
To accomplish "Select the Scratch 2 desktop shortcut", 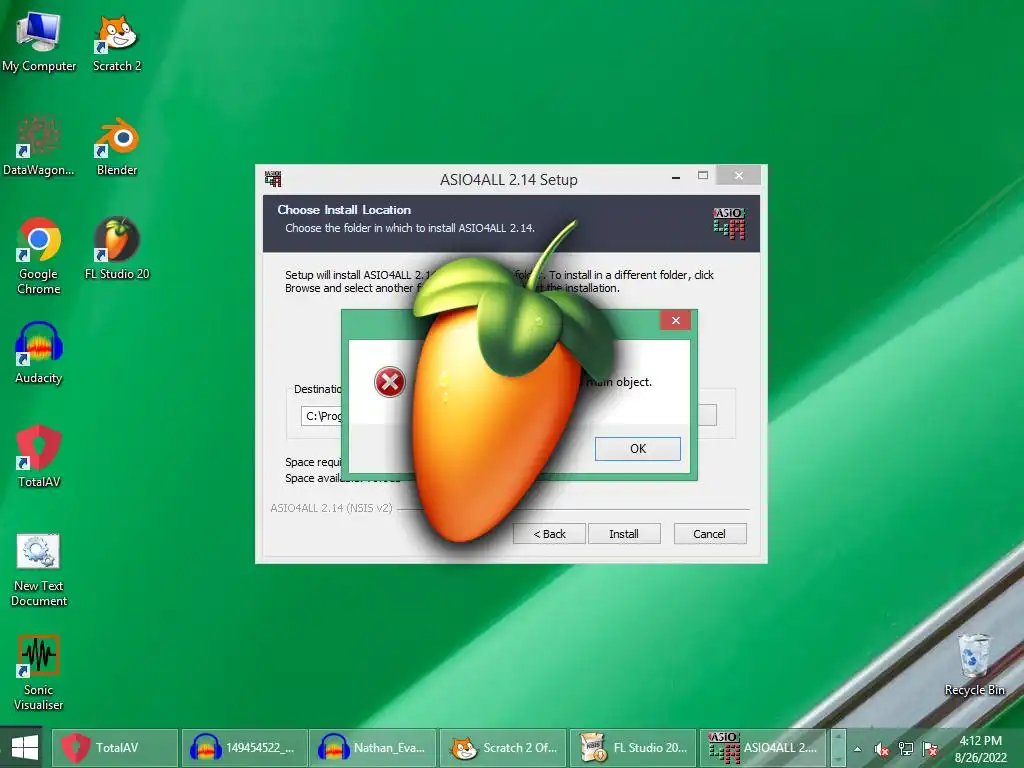I will [x=117, y=40].
